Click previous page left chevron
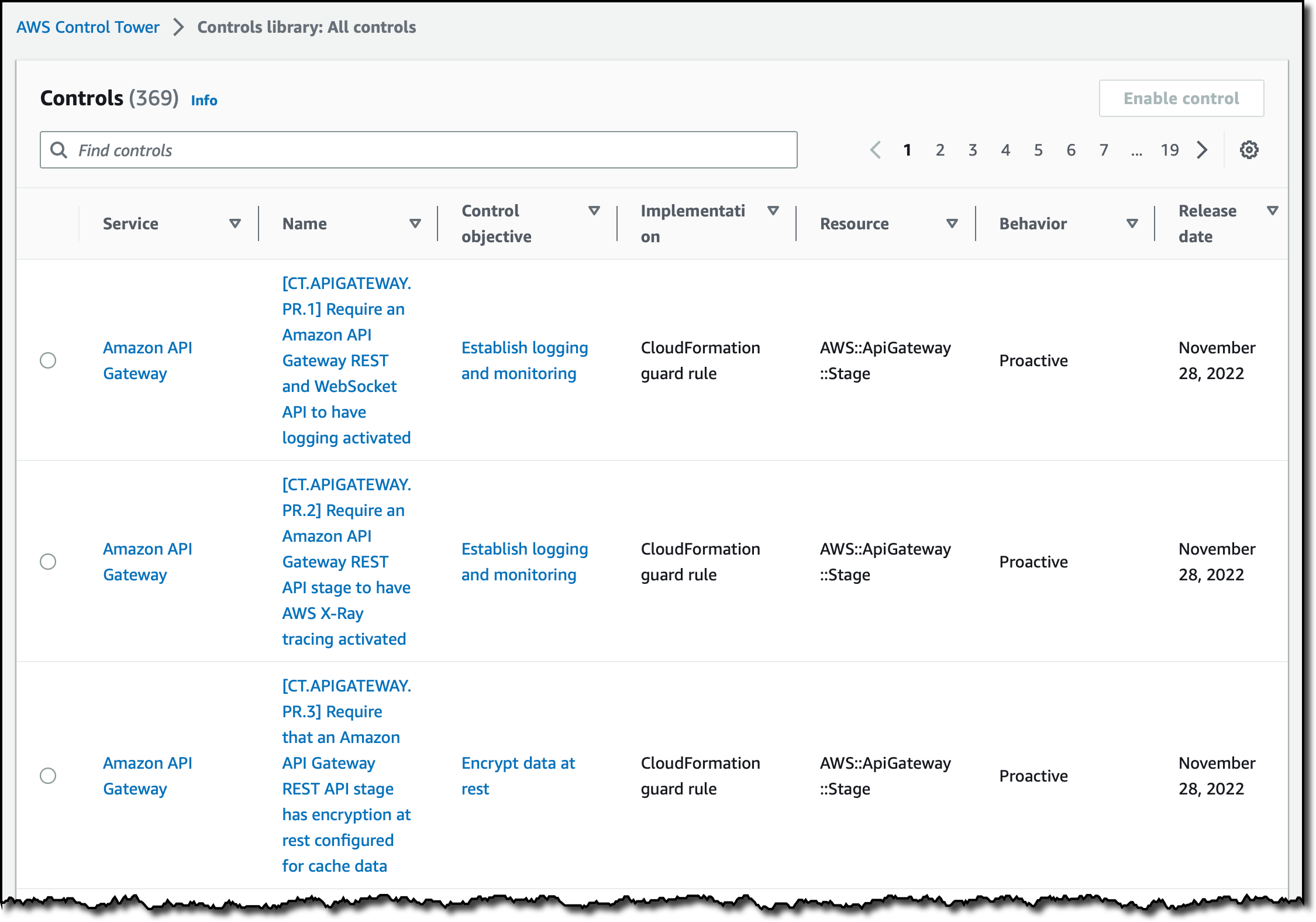Viewport: 1316px width, 922px height. click(x=876, y=150)
